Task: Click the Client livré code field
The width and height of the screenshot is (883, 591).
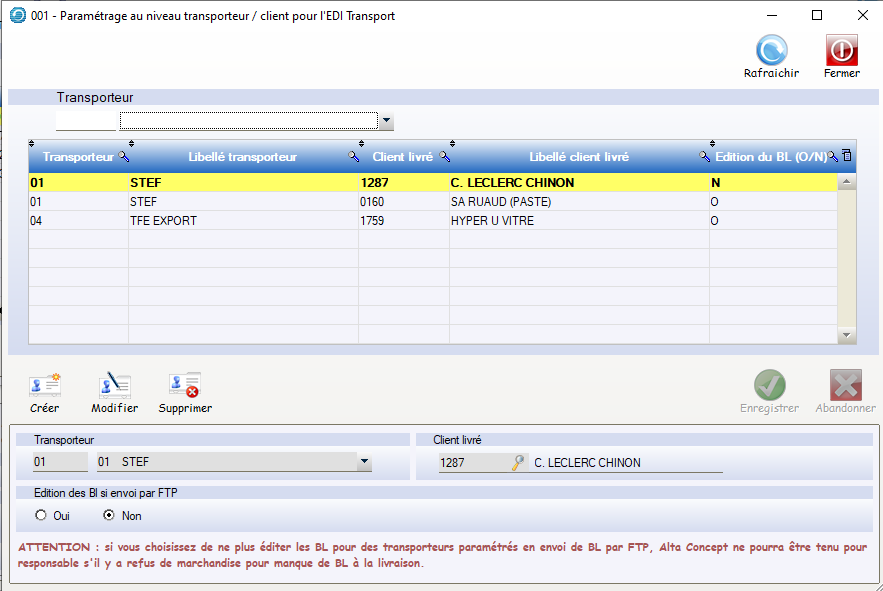Action: (x=473, y=462)
